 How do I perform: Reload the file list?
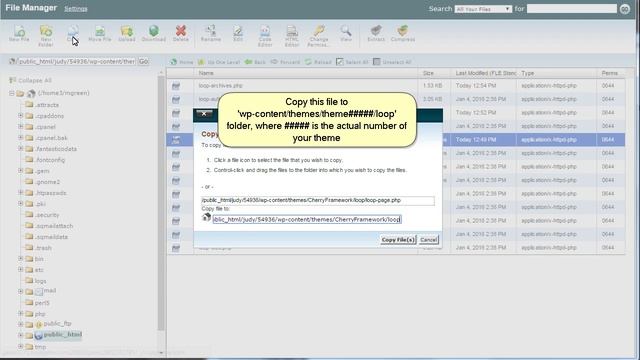click(318, 62)
